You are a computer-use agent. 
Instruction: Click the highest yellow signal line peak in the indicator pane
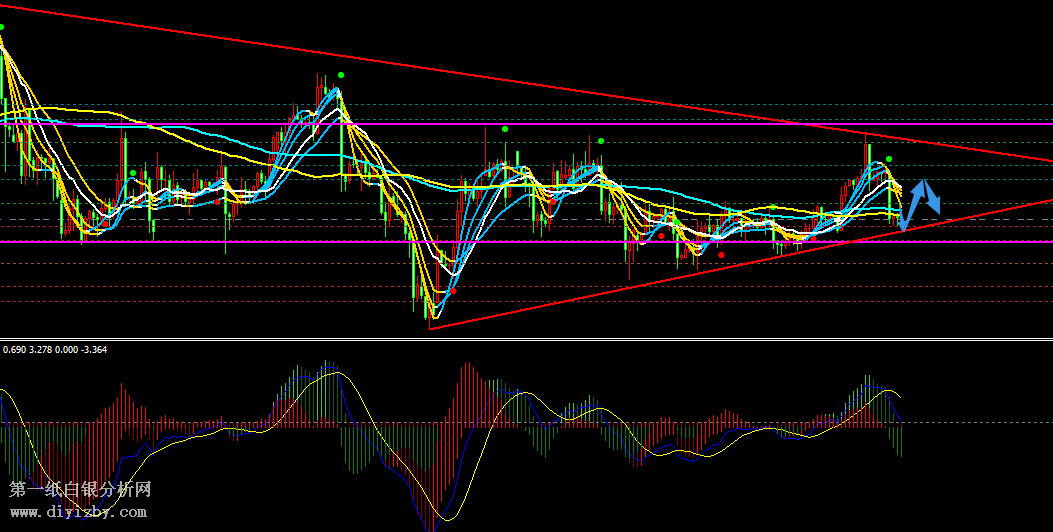coord(338,373)
